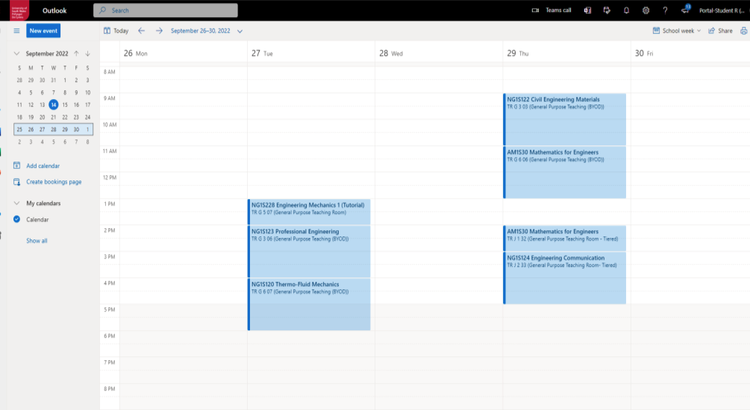This screenshot has height=410, width=750.
Task: Click the Today button
Action: [115, 31]
